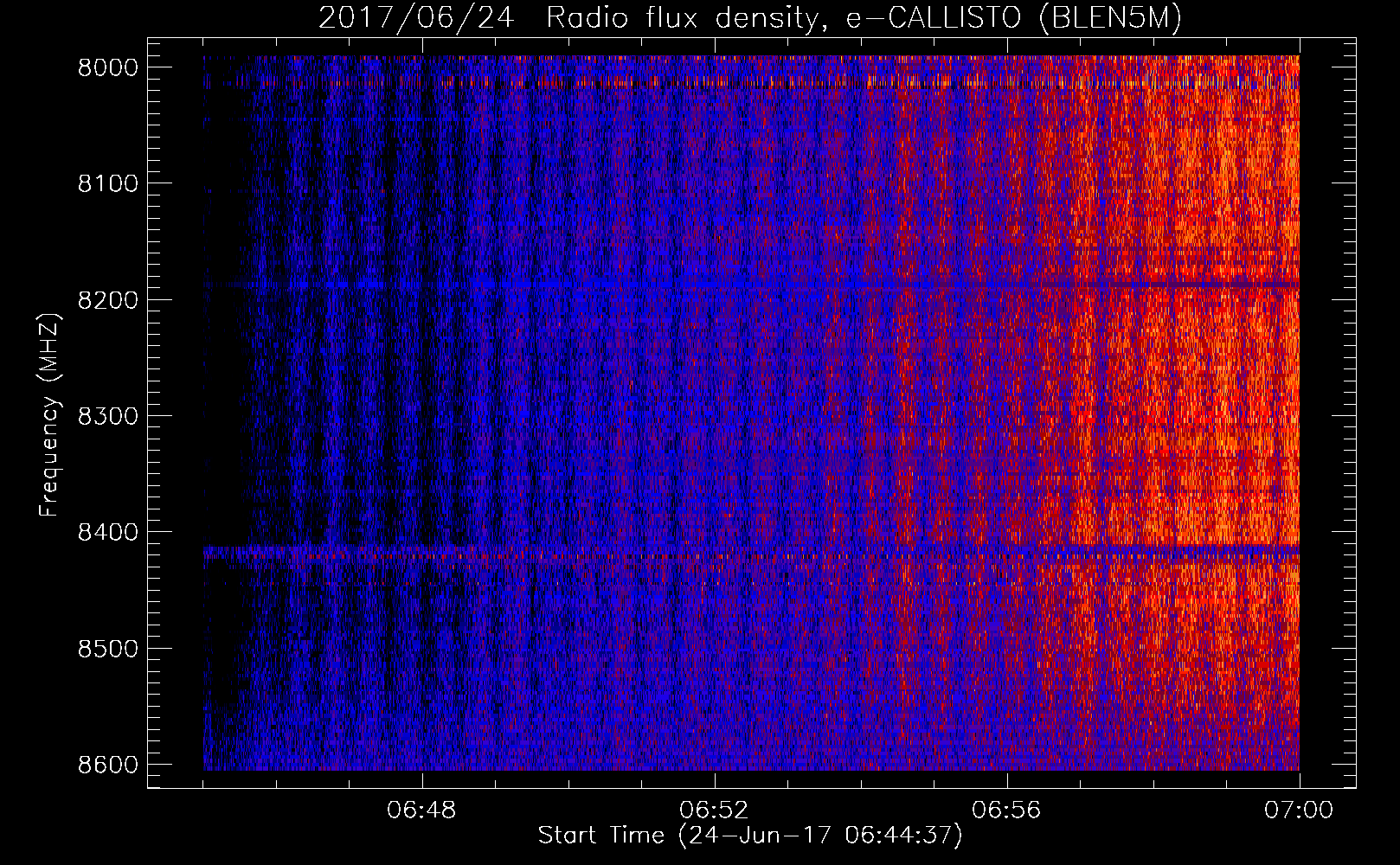Screen dimensions: 1400x865
Task: Click the 06:52 time axis label
Action: pyautogui.click(x=715, y=811)
